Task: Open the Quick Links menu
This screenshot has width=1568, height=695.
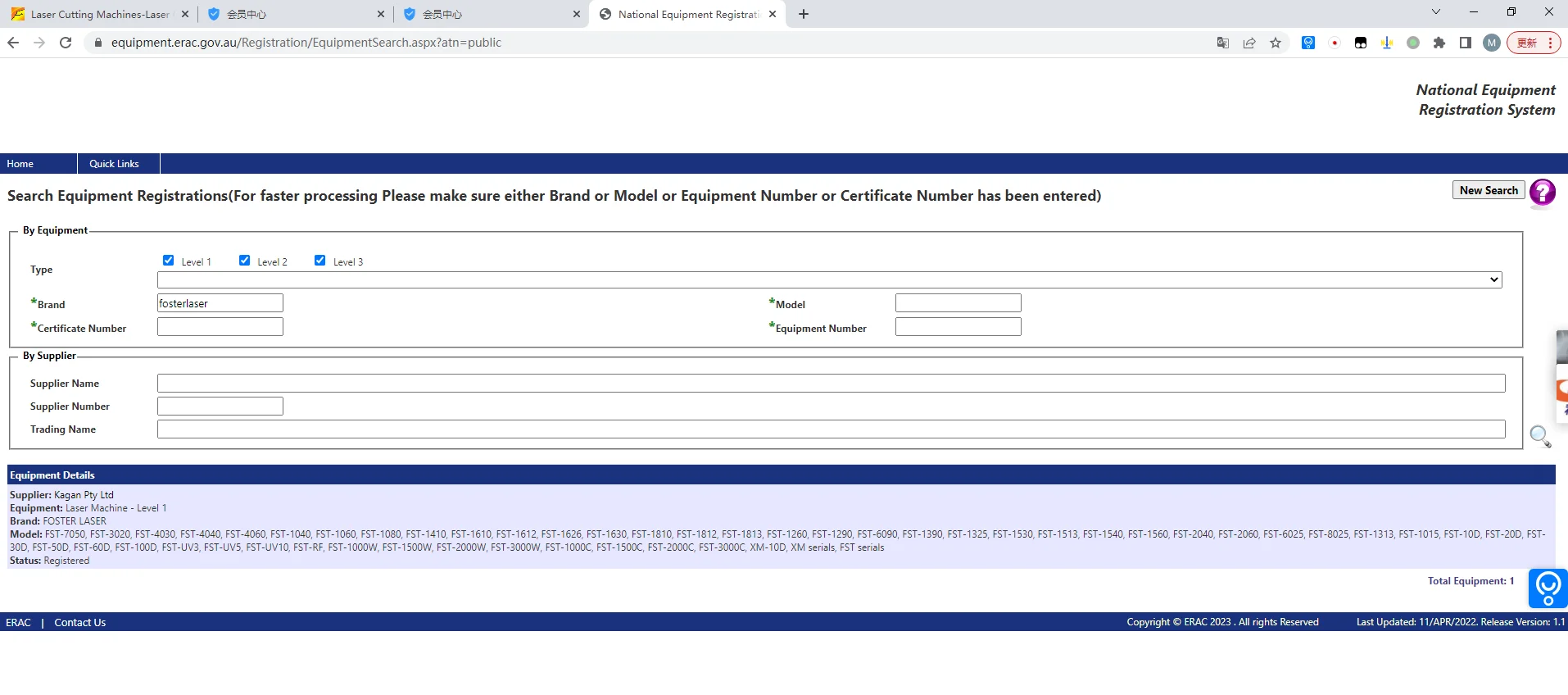Action: click(x=114, y=164)
